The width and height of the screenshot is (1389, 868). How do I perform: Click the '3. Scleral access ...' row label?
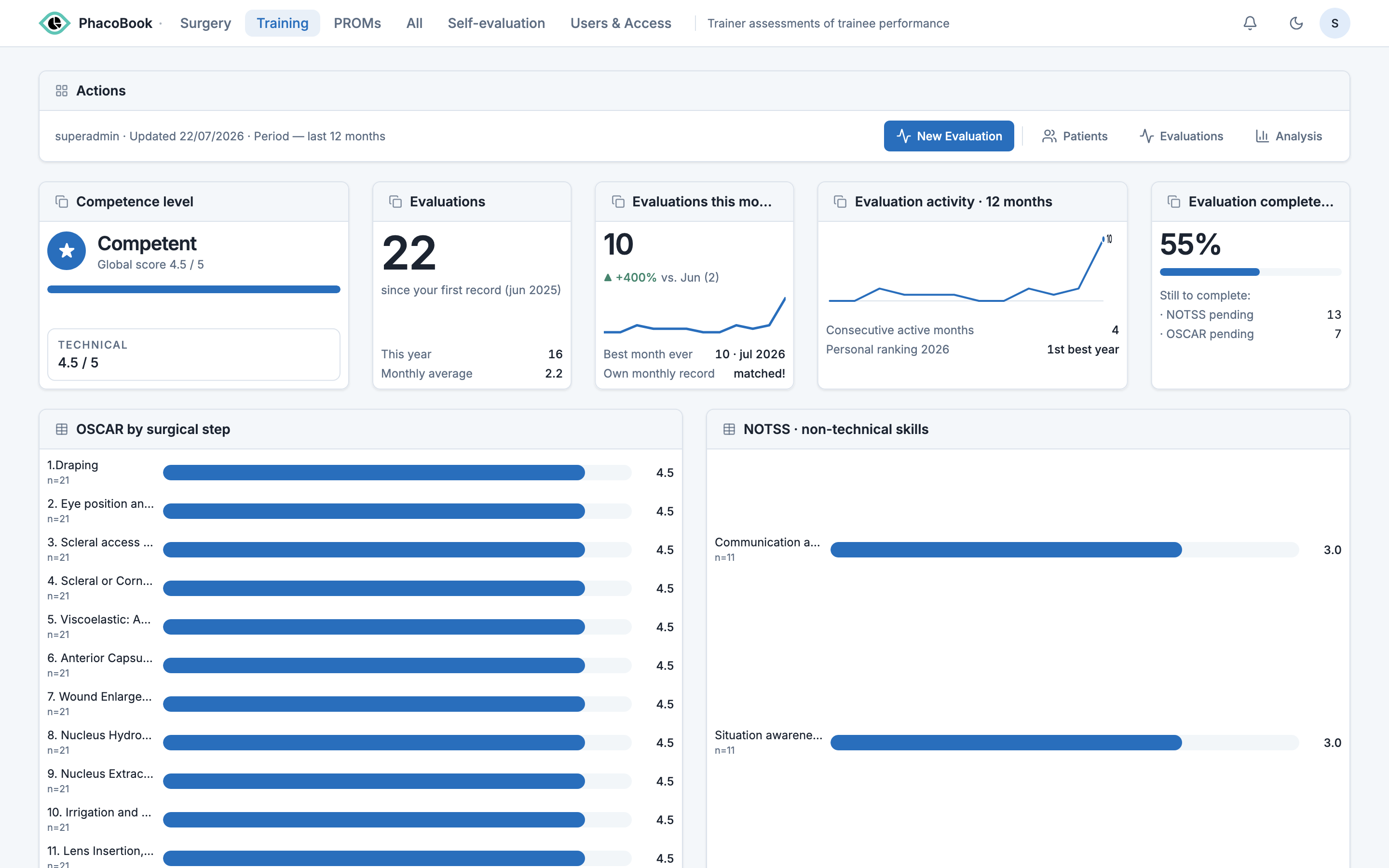click(x=100, y=542)
